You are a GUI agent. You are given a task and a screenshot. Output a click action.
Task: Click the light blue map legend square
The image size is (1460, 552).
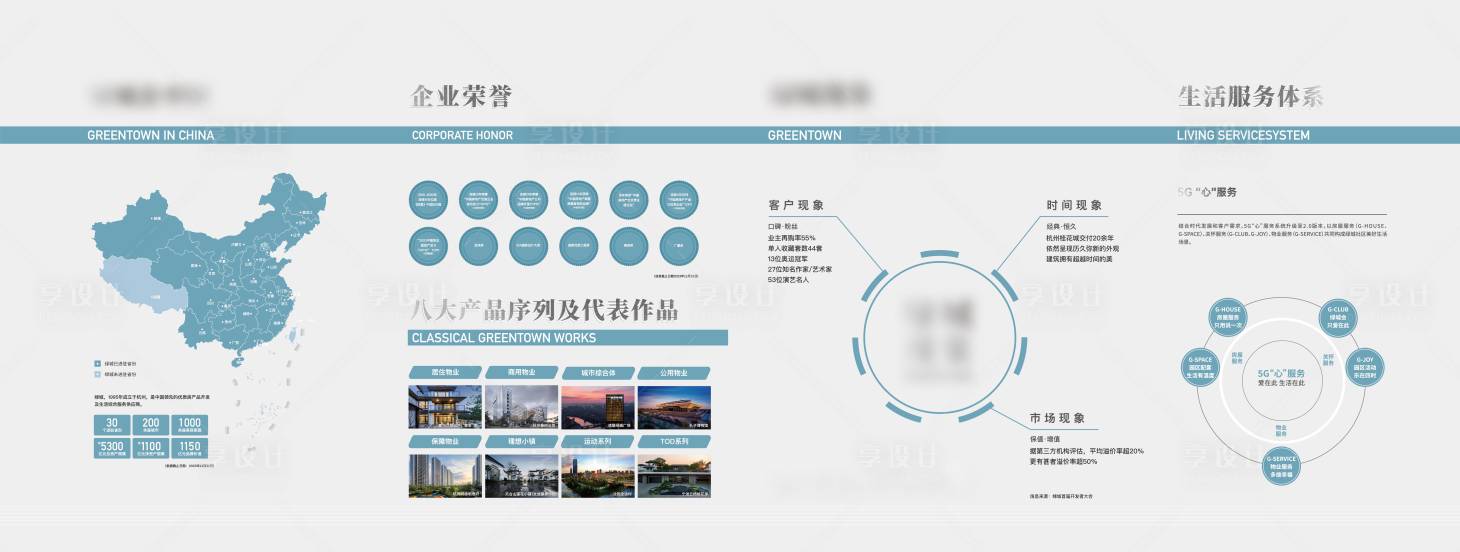tap(97, 374)
